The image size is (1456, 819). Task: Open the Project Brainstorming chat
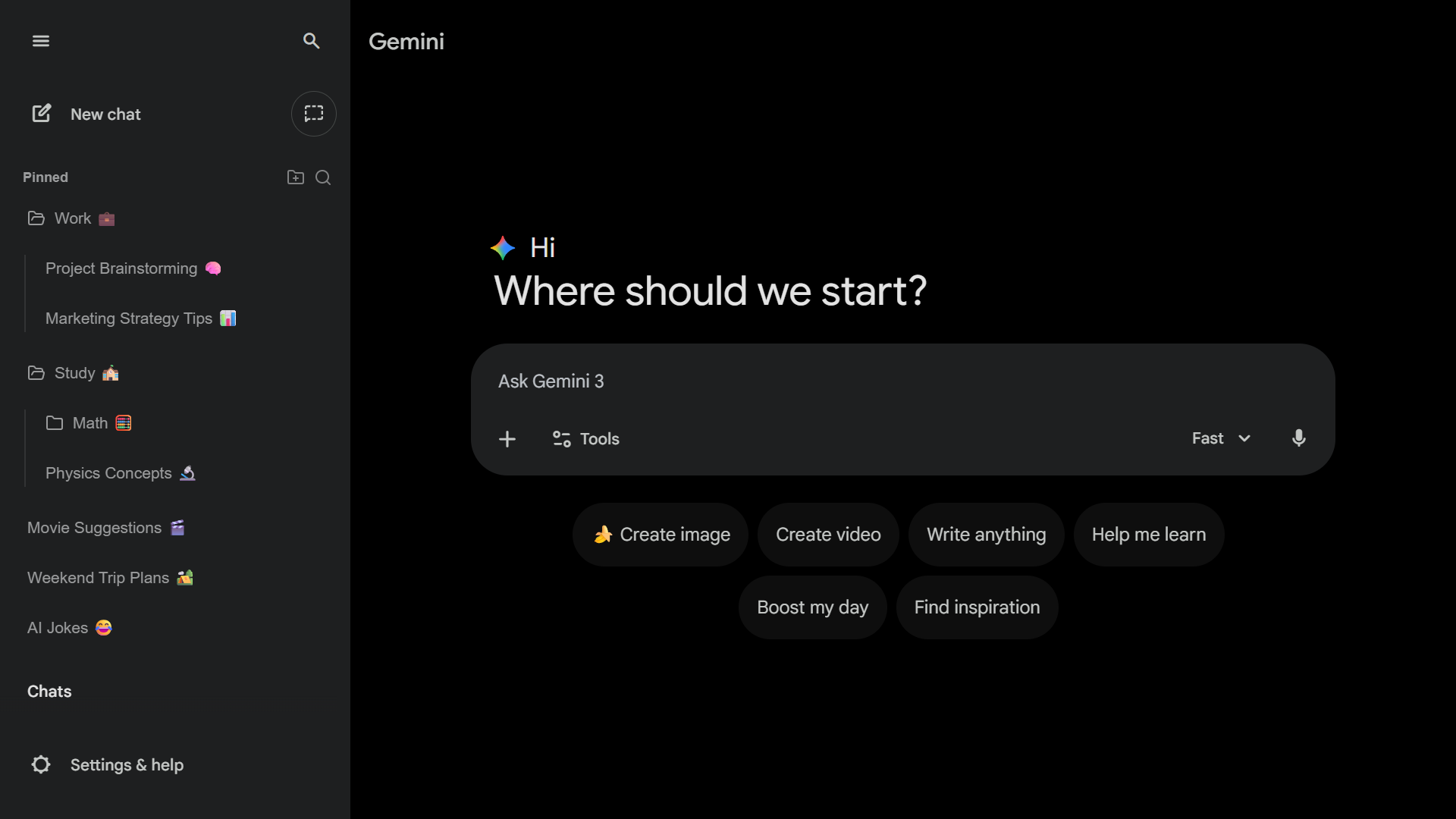pos(133,268)
